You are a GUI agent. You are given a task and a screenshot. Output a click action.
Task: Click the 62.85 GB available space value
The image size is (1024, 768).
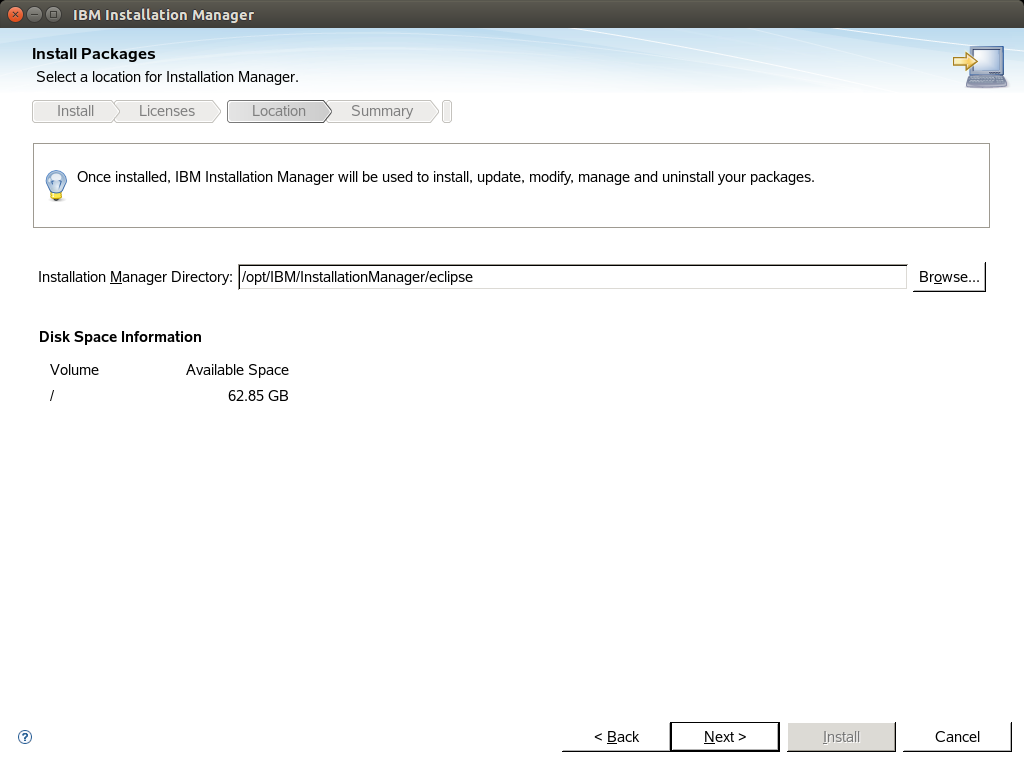(x=258, y=396)
